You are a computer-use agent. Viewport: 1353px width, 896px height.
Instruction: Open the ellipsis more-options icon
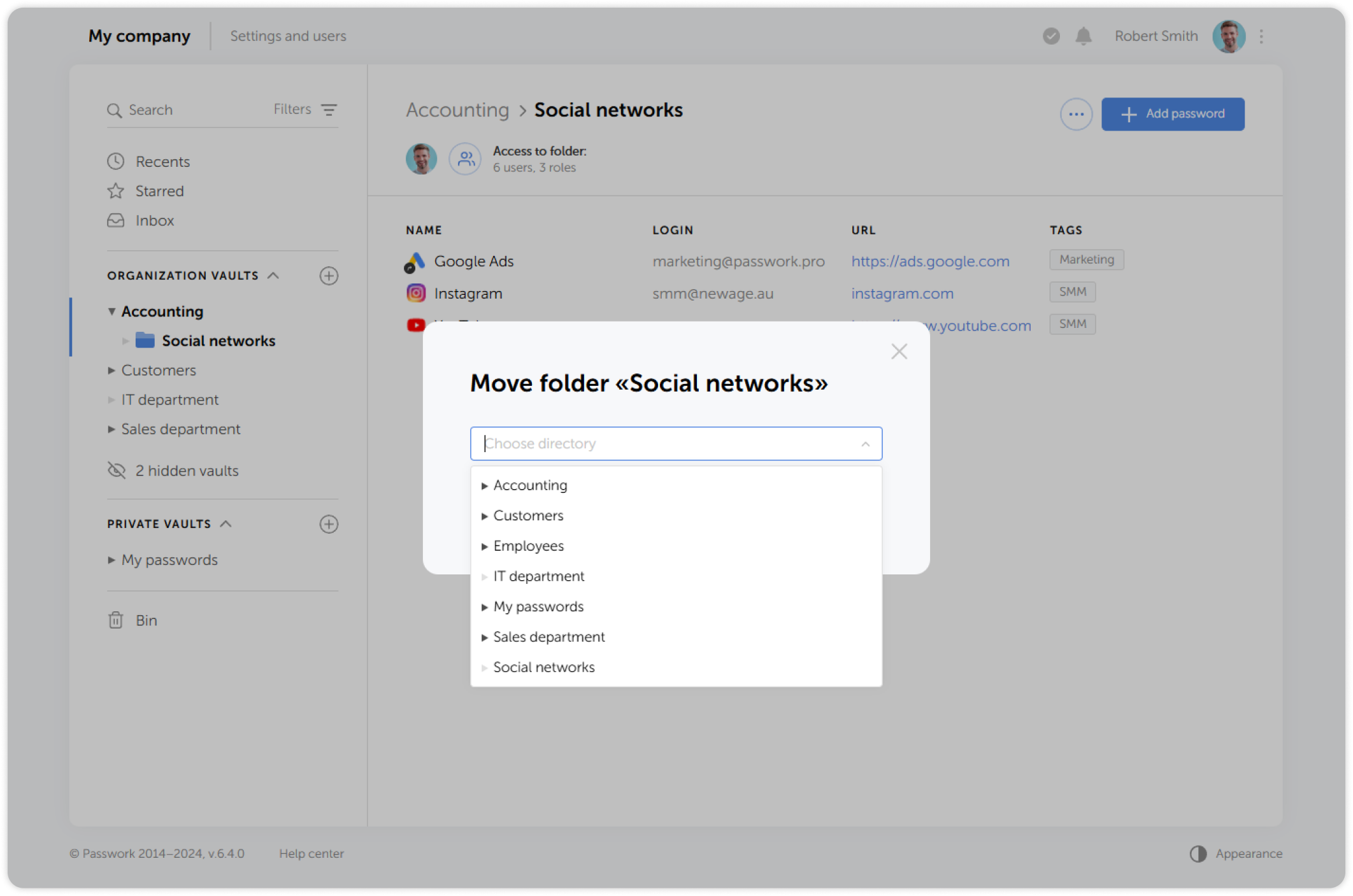click(1076, 114)
